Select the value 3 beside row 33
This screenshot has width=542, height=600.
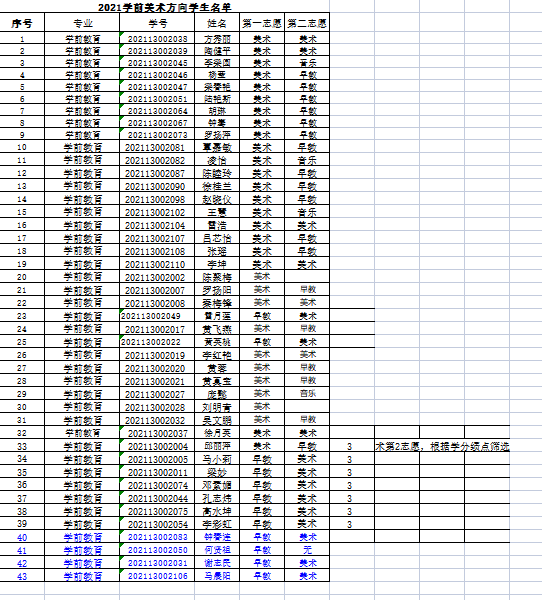[x=349, y=447]
